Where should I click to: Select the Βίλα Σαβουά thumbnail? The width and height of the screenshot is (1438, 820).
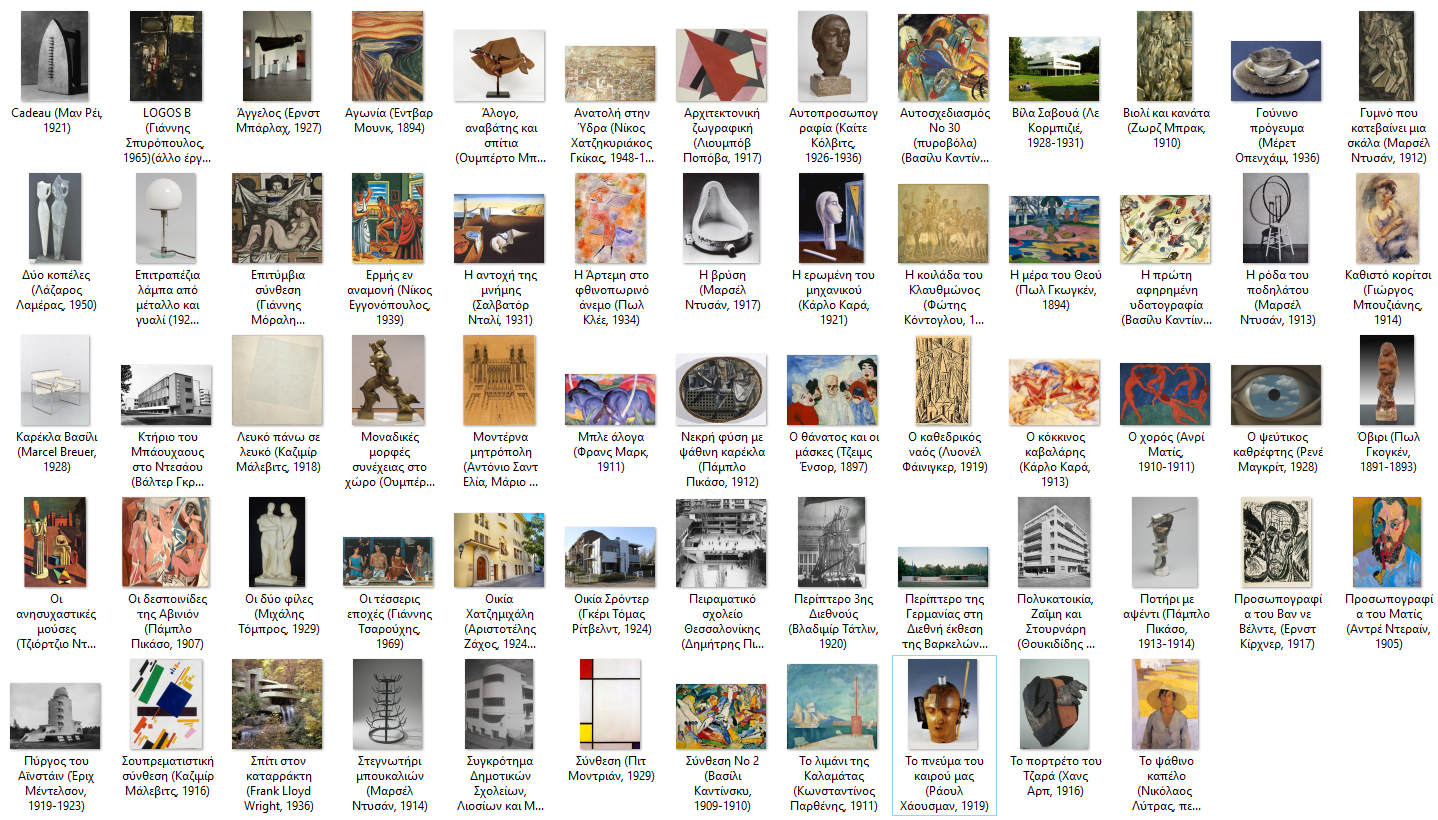click(x=1054, y=69)
